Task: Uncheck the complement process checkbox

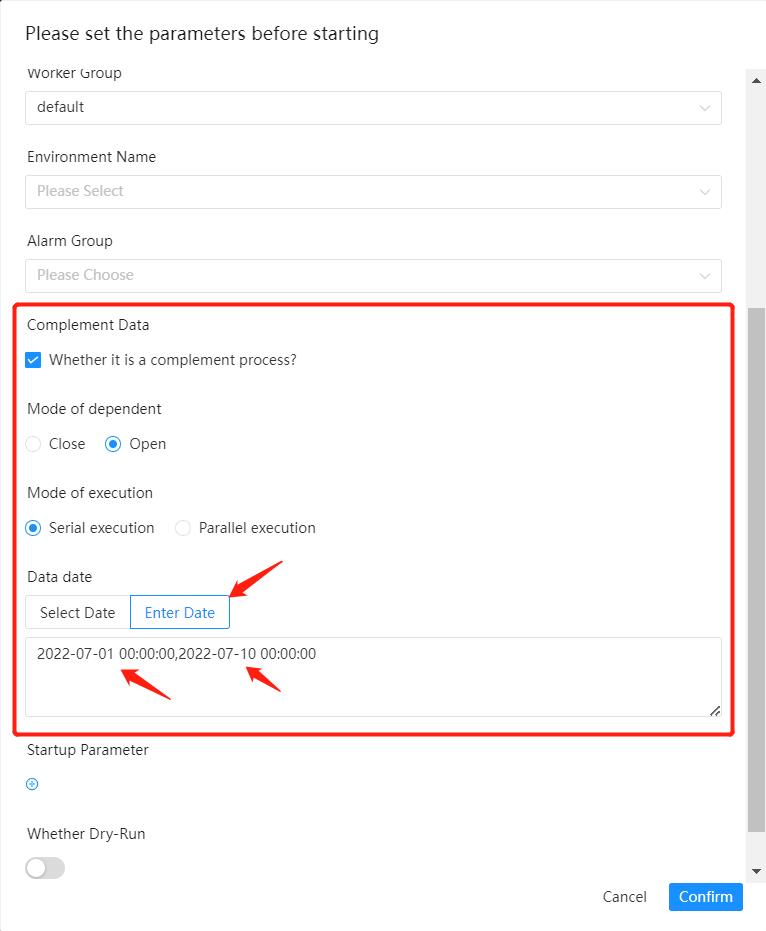Action: [x=33, y=358]
